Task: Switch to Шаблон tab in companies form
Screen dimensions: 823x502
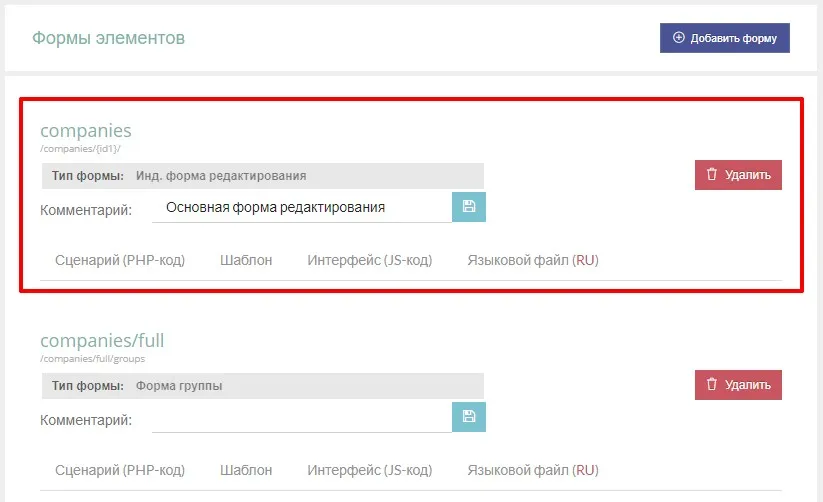Action: click(246, 260)
